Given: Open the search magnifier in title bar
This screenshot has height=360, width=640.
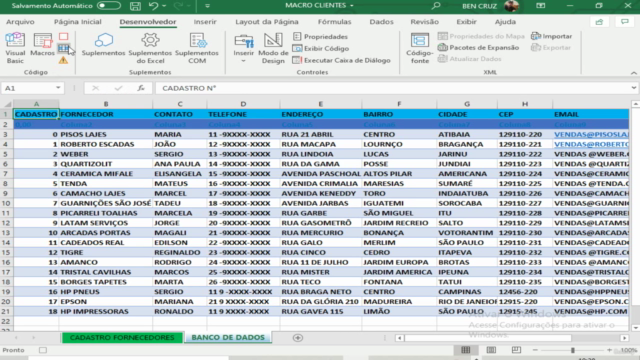Looking at the screenshot, I should 436,6.
